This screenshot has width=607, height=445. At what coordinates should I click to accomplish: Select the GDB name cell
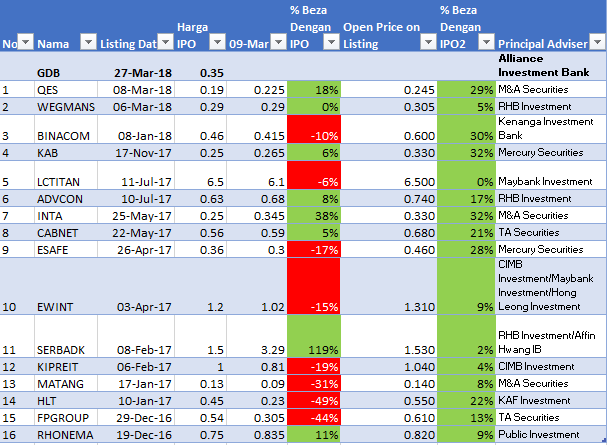[x=66, y=66]
